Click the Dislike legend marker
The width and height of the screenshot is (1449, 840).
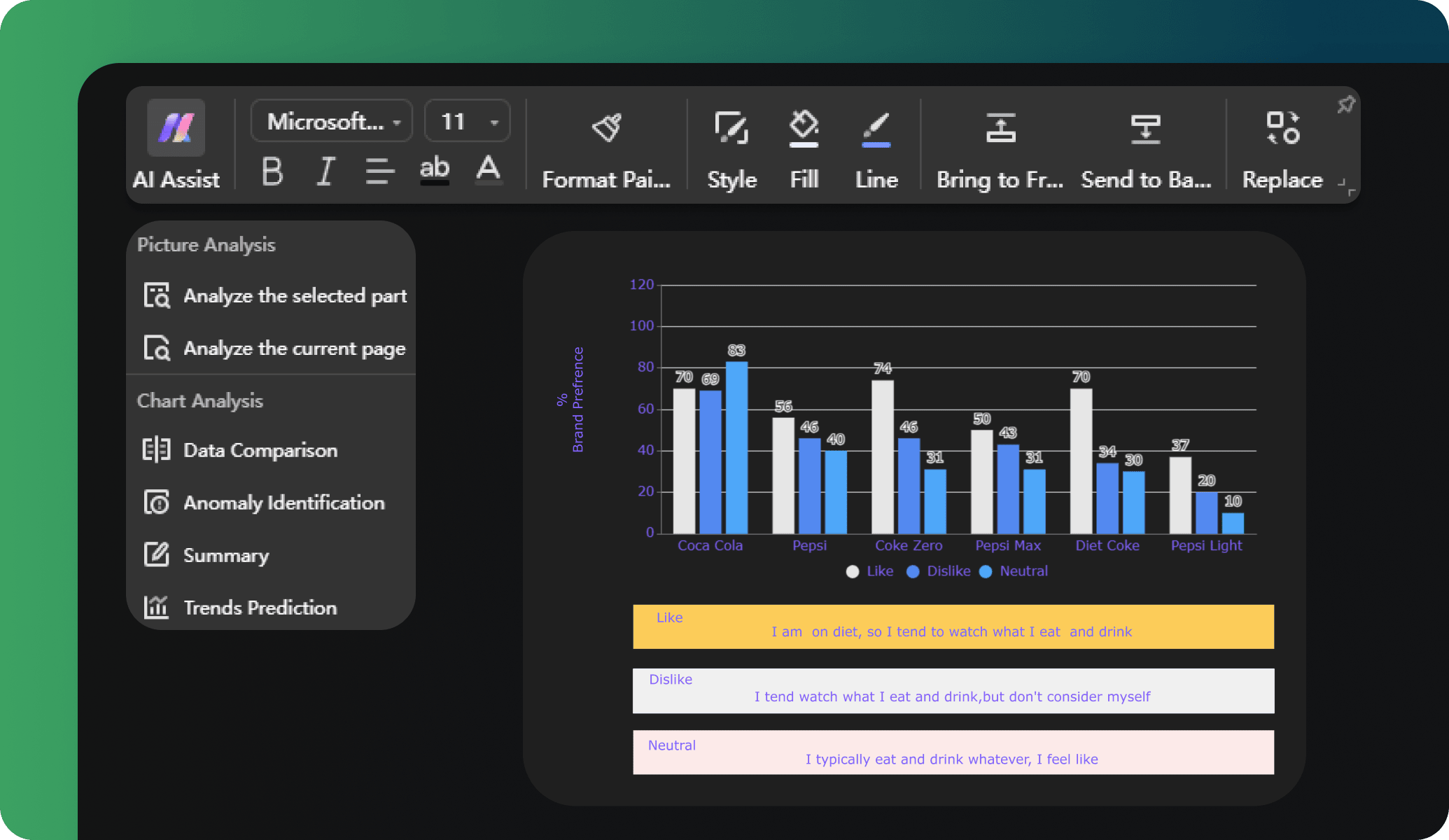913,571
